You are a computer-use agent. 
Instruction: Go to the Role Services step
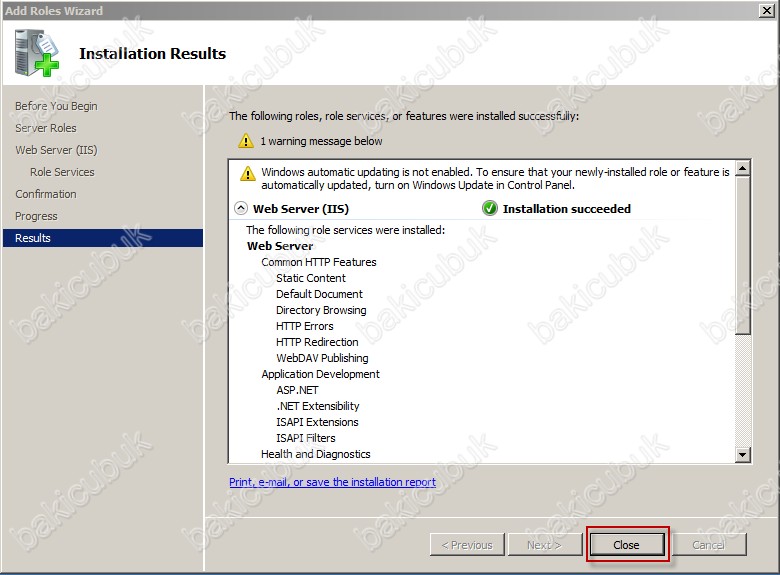pos(62,172)
